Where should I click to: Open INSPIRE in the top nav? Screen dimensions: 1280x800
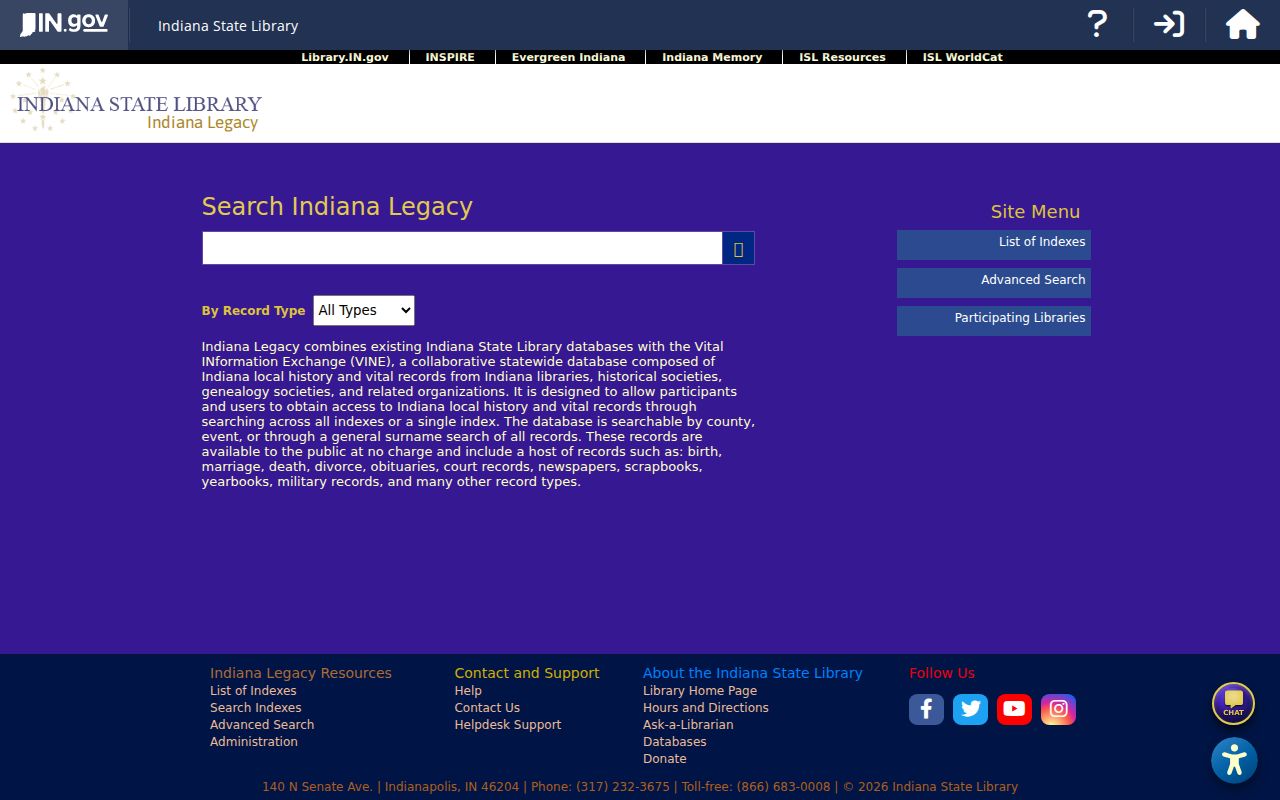(450, 57)
